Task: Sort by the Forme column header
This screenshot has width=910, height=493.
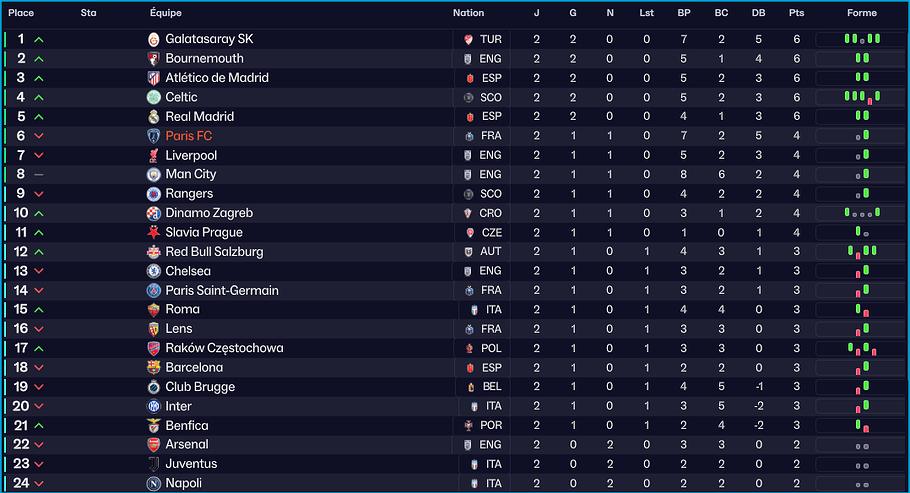Action: pyautogui.click(x=861, y=13)
